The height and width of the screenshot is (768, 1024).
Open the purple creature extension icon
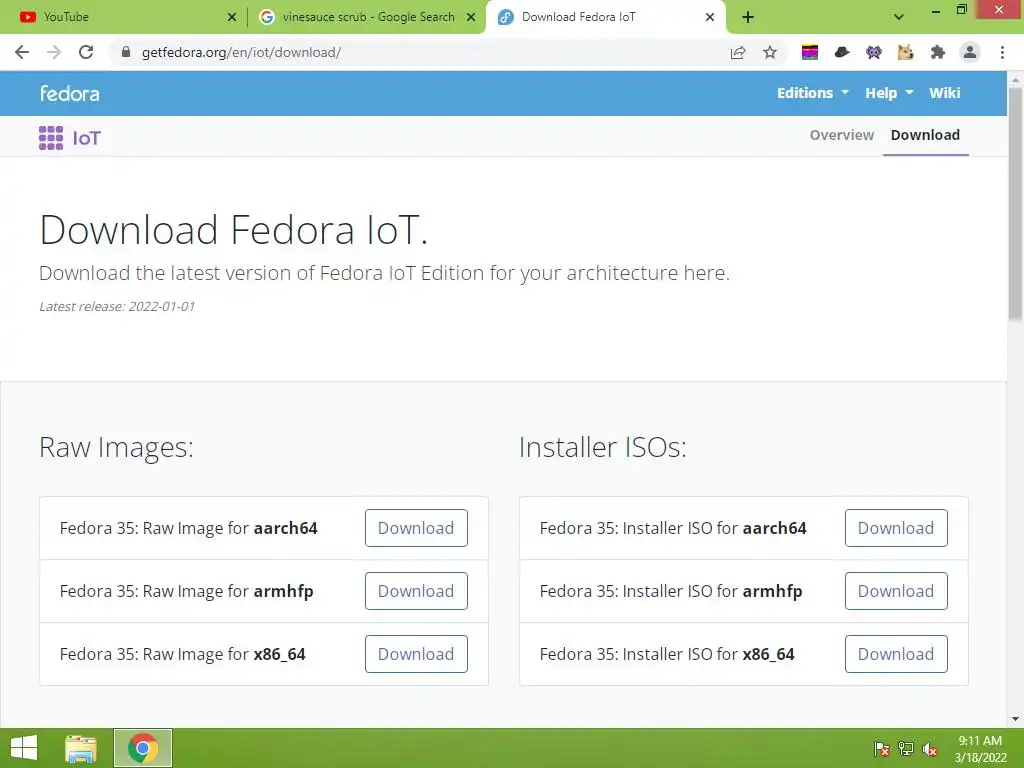click(874, 52)
